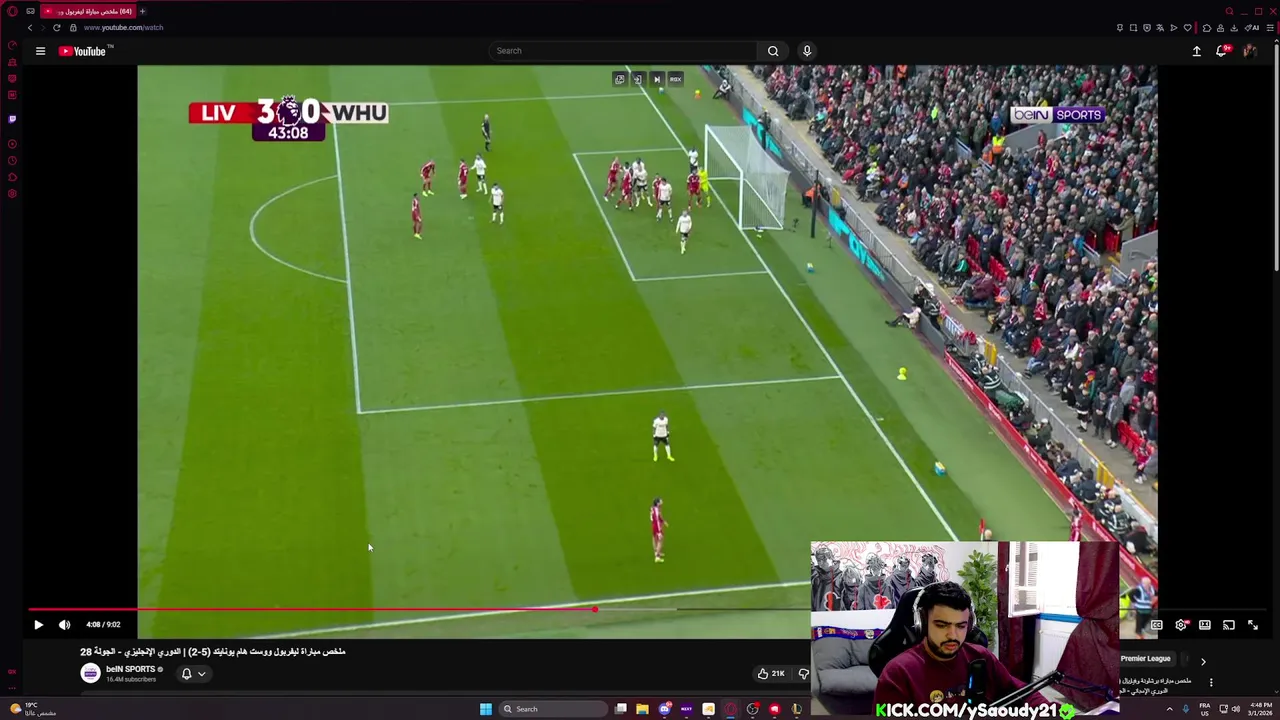Click the Windows taskbar Search box
1280x720 pixels.
[553, 709]
